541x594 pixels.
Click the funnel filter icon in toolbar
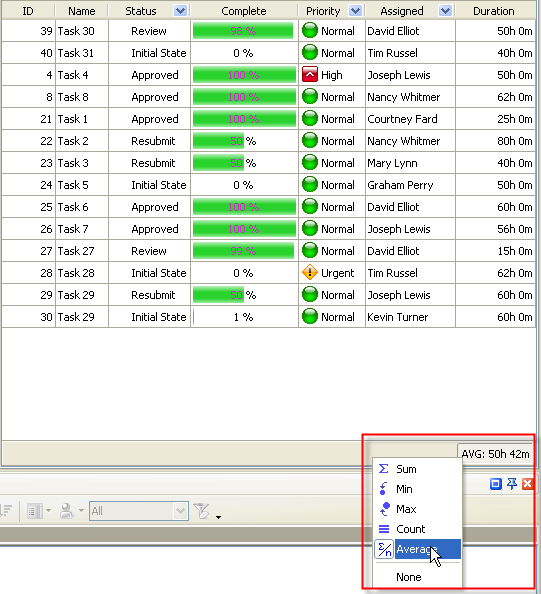click(x=201, y=511)
